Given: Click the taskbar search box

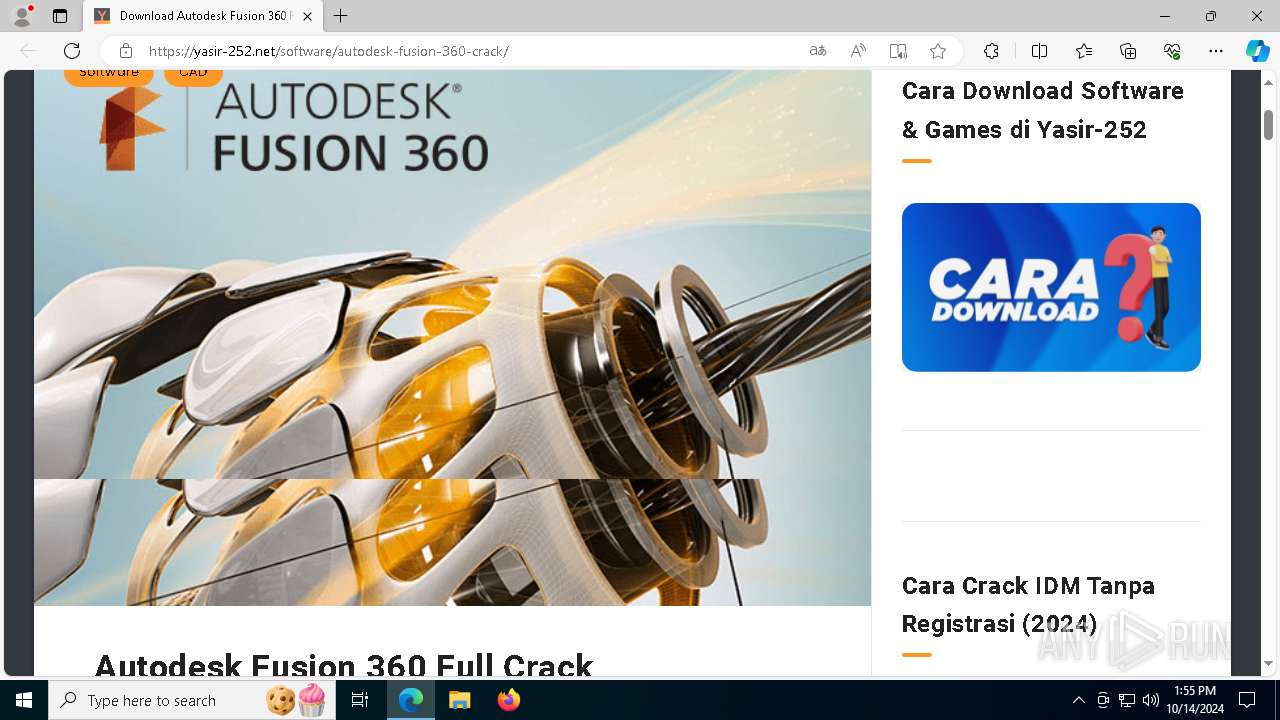Looking at the screenshot, I should click(x=192, y=700).
